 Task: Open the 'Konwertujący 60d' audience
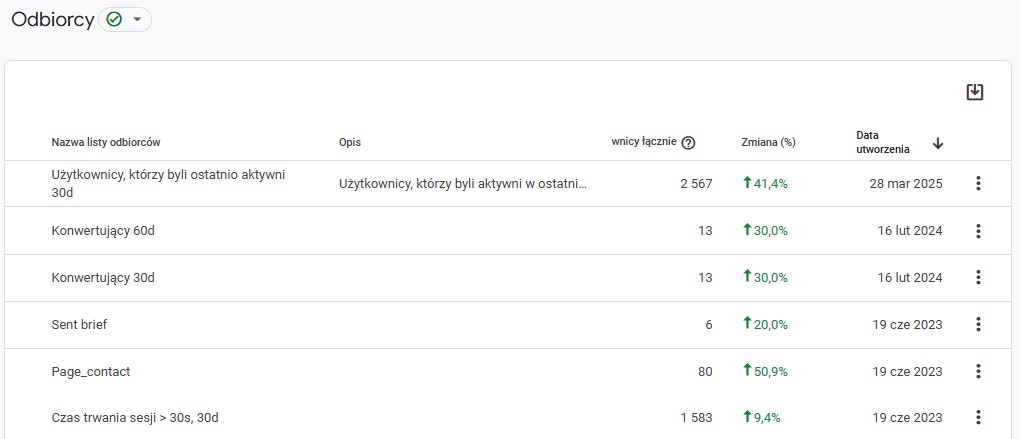(103, 231)
